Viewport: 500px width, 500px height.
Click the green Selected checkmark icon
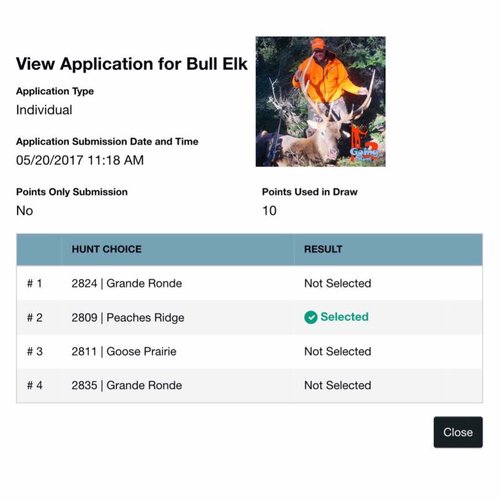coord(311,317)
